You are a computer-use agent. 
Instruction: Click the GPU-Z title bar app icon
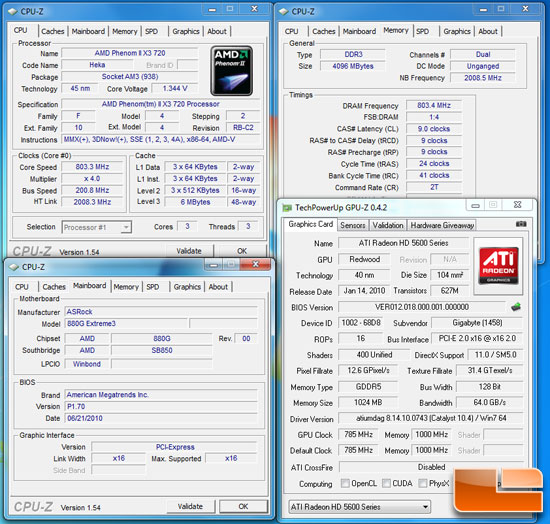pyautogui.click(x=287, y=208)
